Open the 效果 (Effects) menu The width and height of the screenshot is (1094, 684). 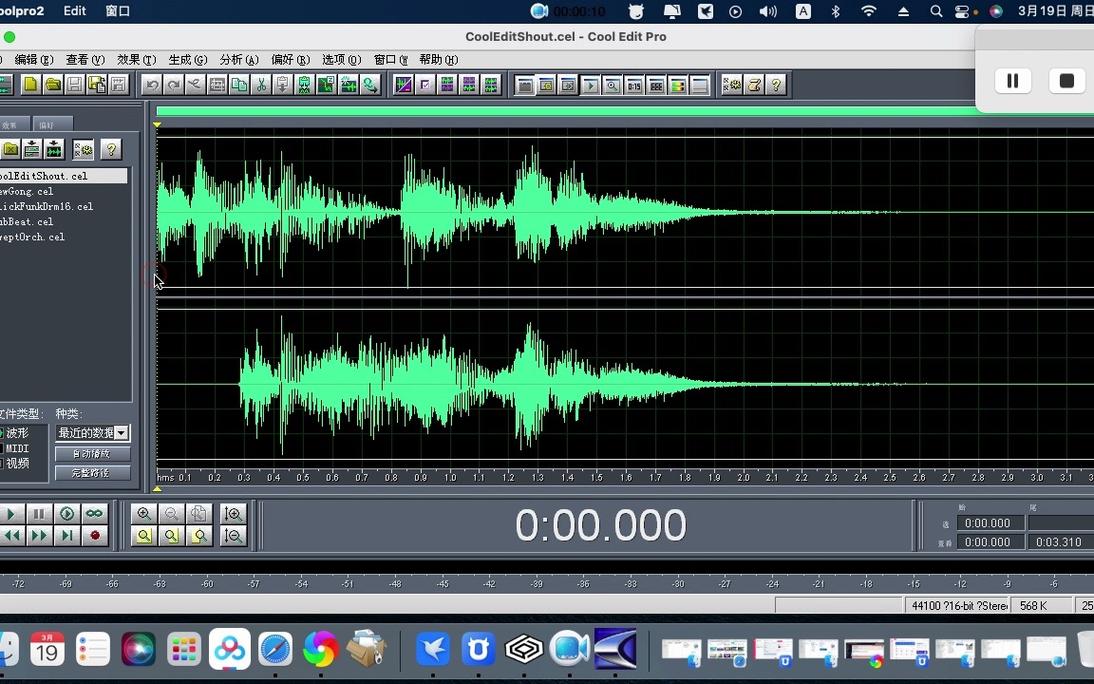click(x=136, y=60)
